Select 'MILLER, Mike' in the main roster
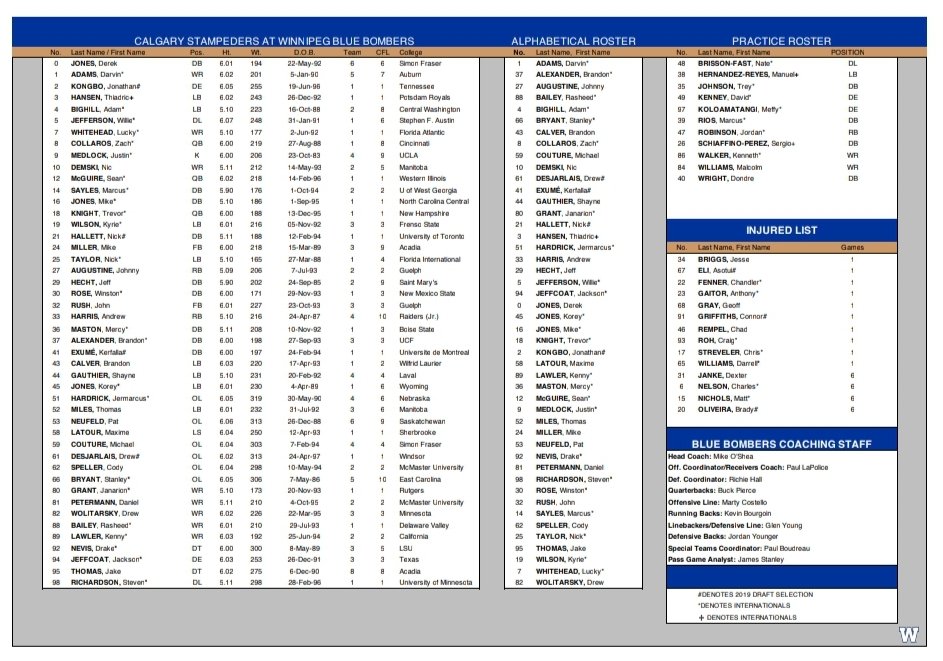The height and width of the screenshot is (661, 943). [x=93, y=247]
